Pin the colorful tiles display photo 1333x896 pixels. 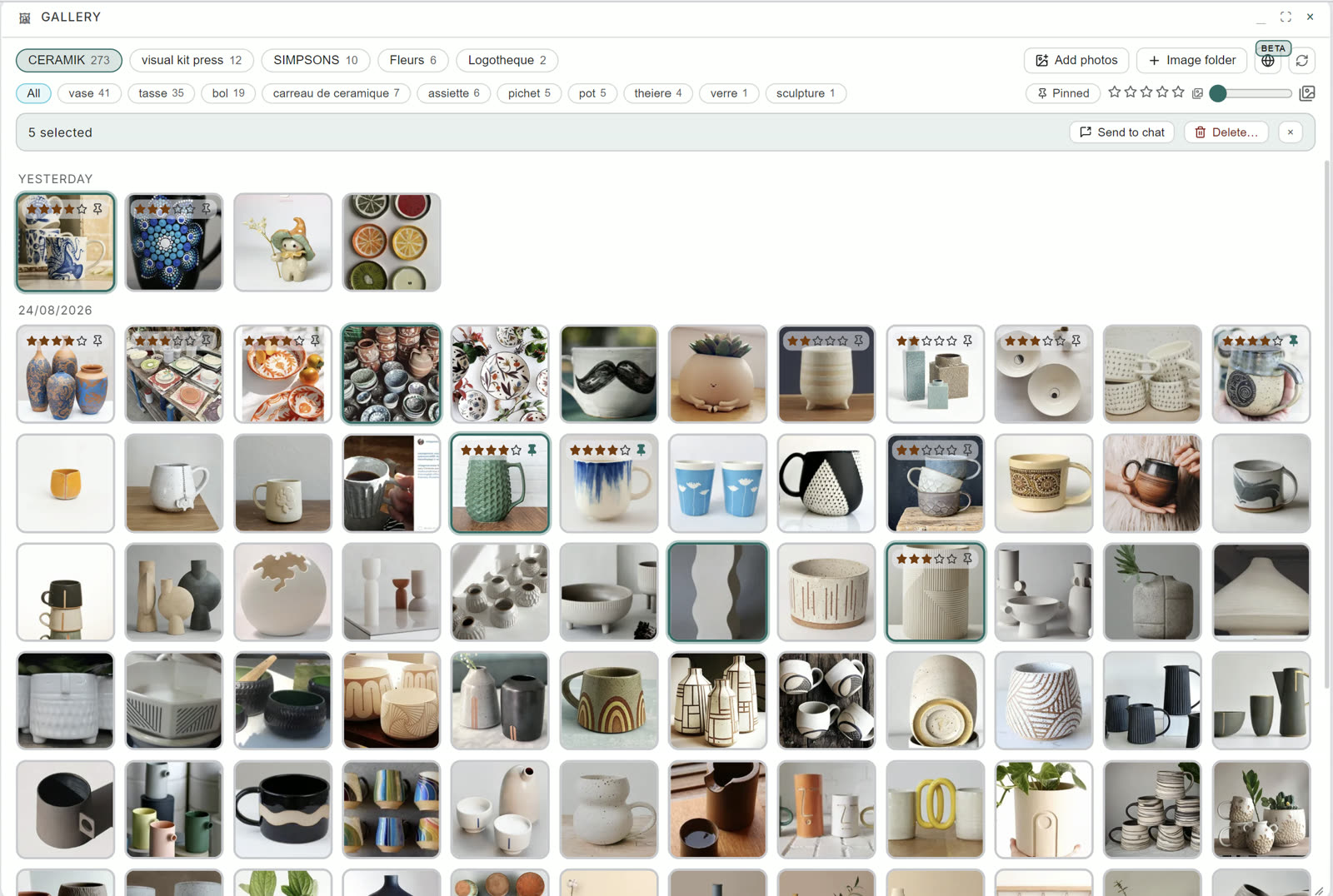[x=207, y=341]
